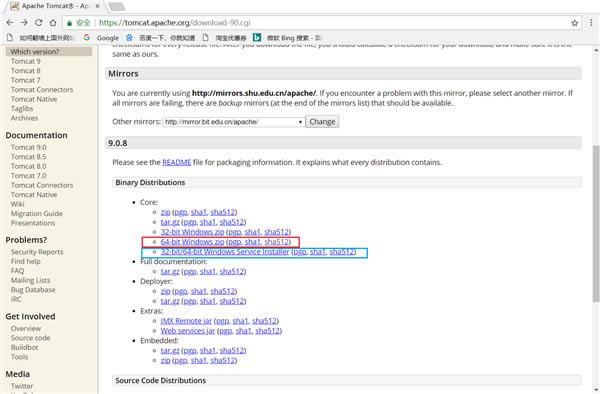The width and height of the screenshot is (600, 394).
Task: Open the Bing search bookmark
Action: pyautogui.click(x=287, y=38)
